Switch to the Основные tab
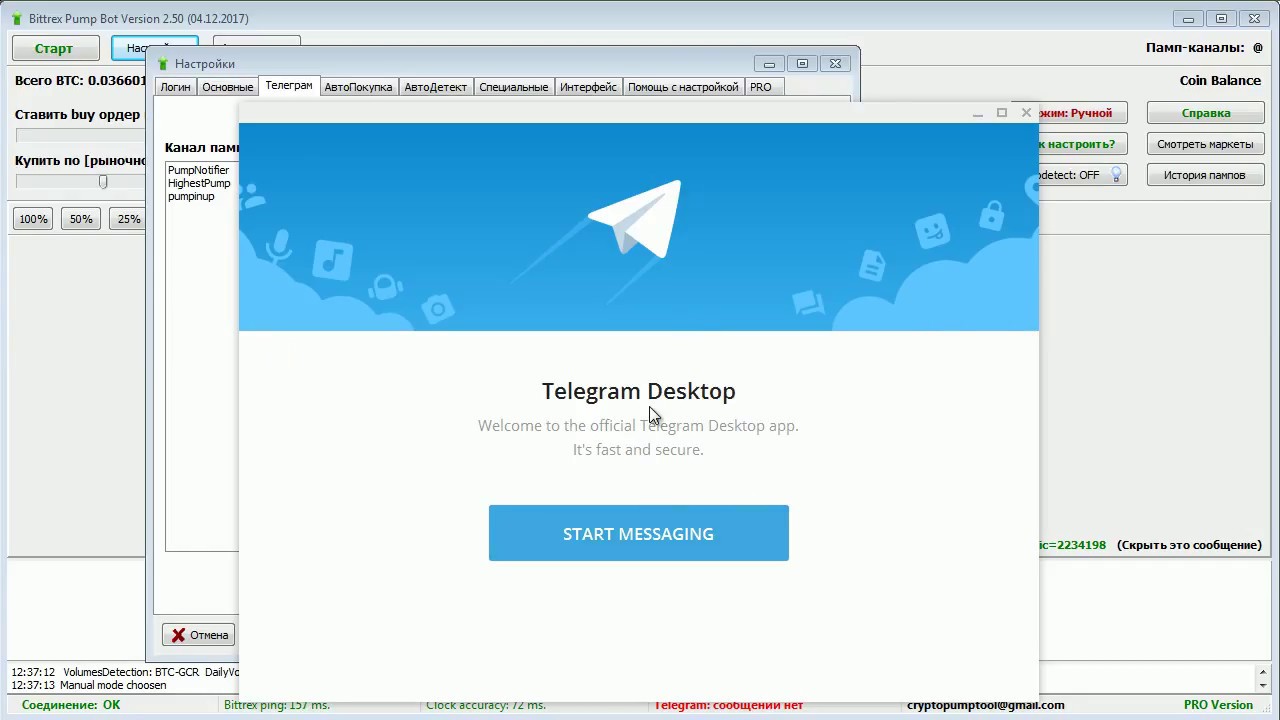The image size is (1280, 720). tap(227, 87)
